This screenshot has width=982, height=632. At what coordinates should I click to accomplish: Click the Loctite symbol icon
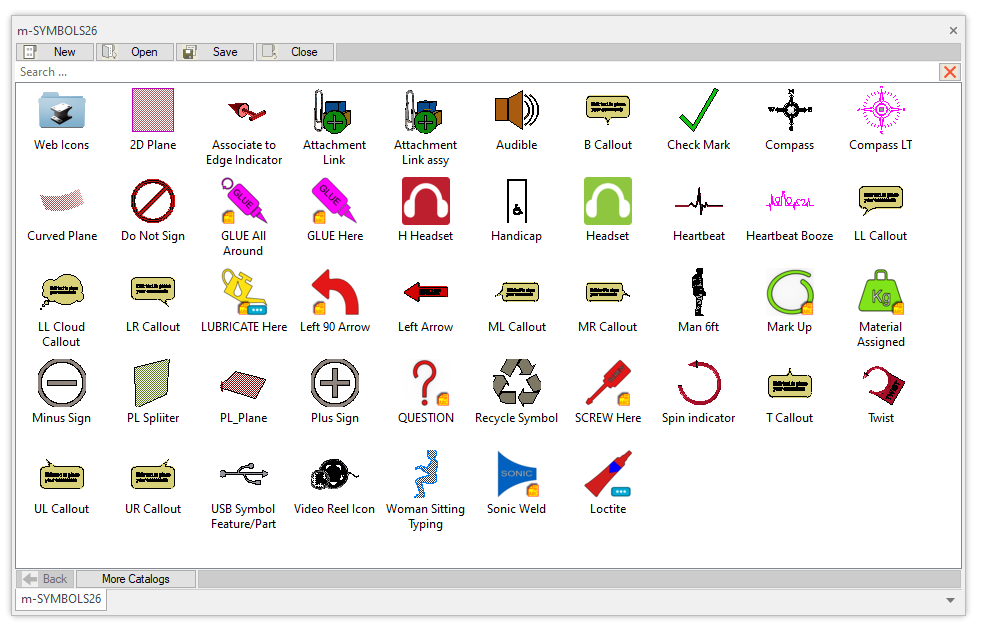(x=607, y=474)
